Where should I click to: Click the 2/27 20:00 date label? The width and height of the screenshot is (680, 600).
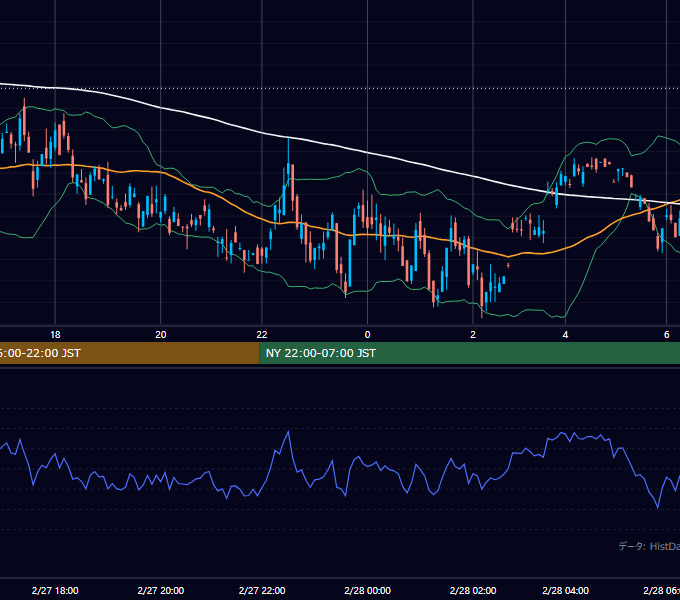click(x=161, y=590)
